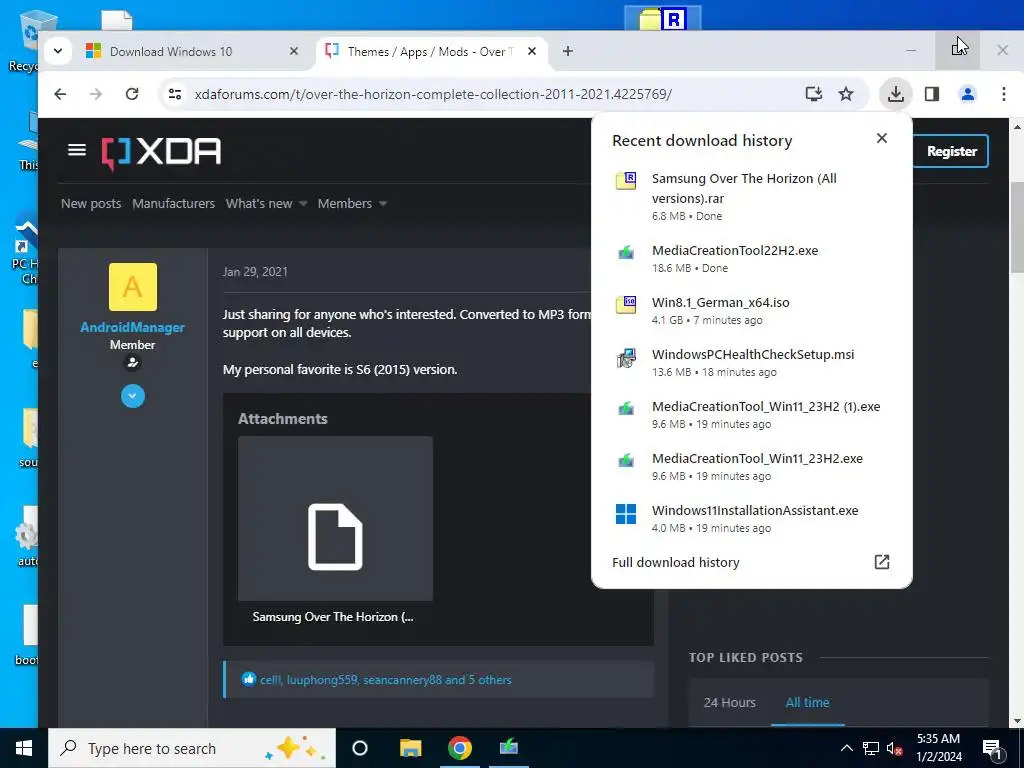This screenshot has width=1024, height=768.
Task: Switch to the Download Windows 10 tab
Action: pyautogui.click(x=170, y=52)
